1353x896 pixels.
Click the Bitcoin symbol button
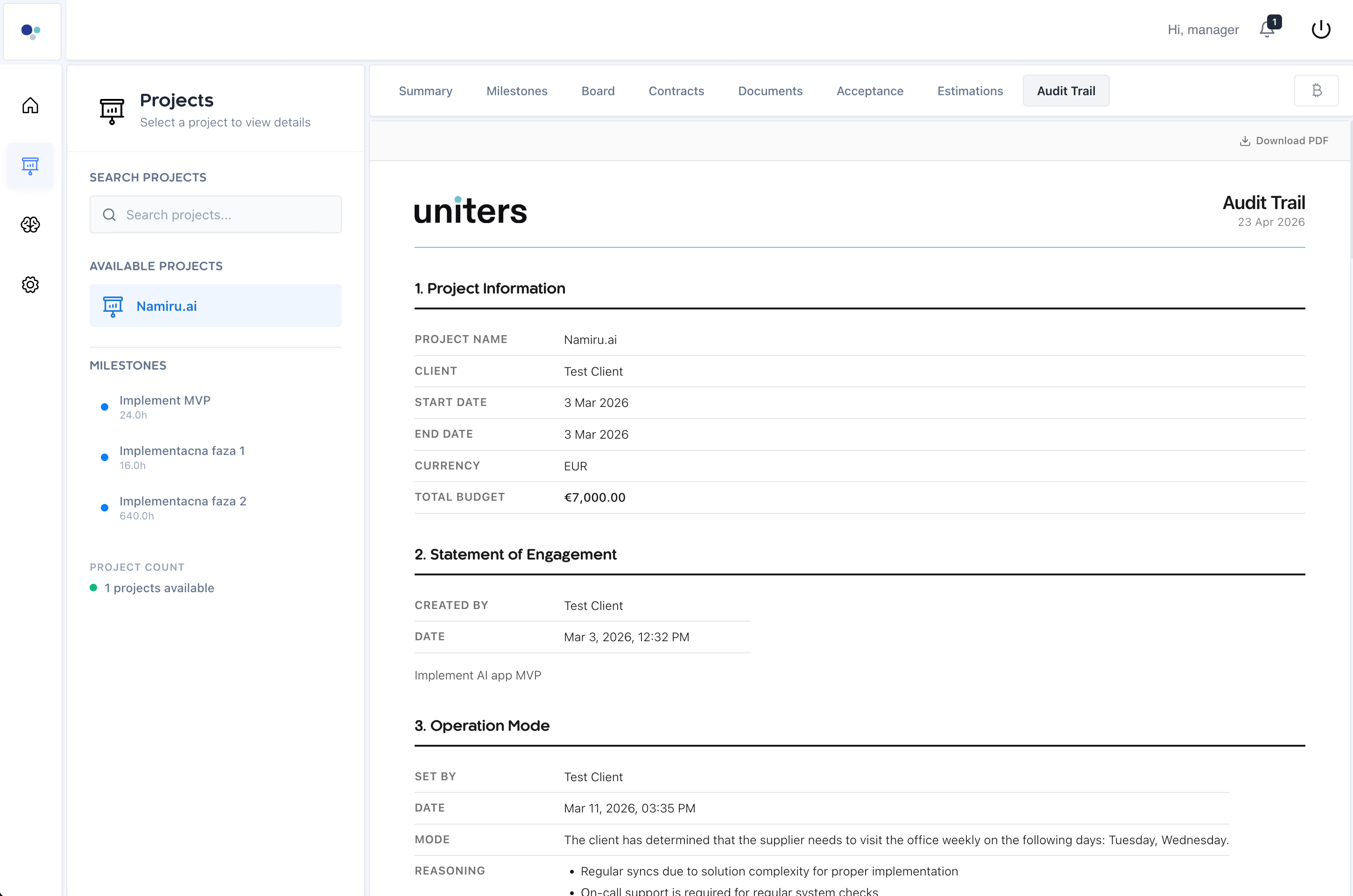point(1317,91)
